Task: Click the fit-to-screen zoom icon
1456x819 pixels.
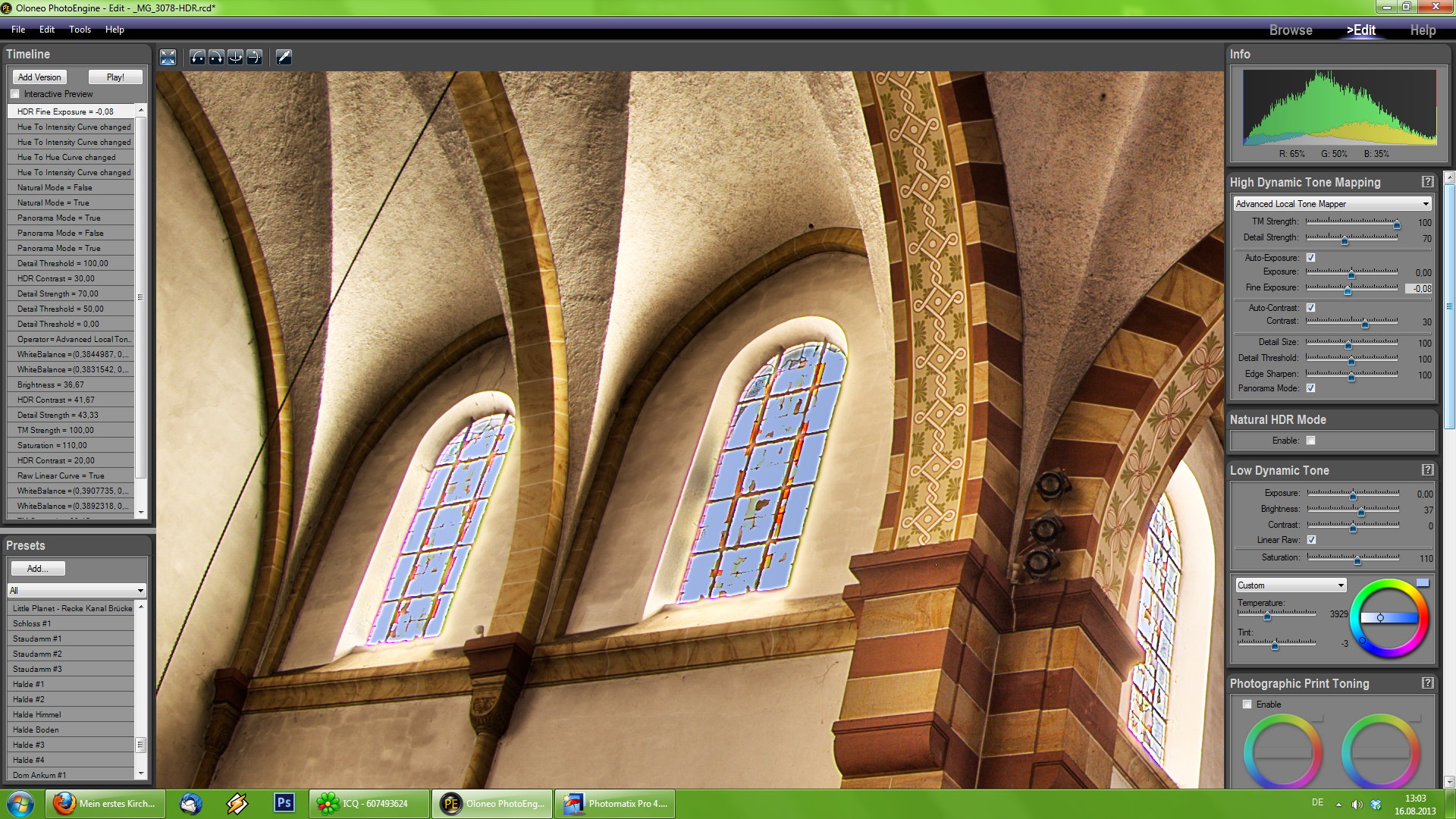Action: 168,57
